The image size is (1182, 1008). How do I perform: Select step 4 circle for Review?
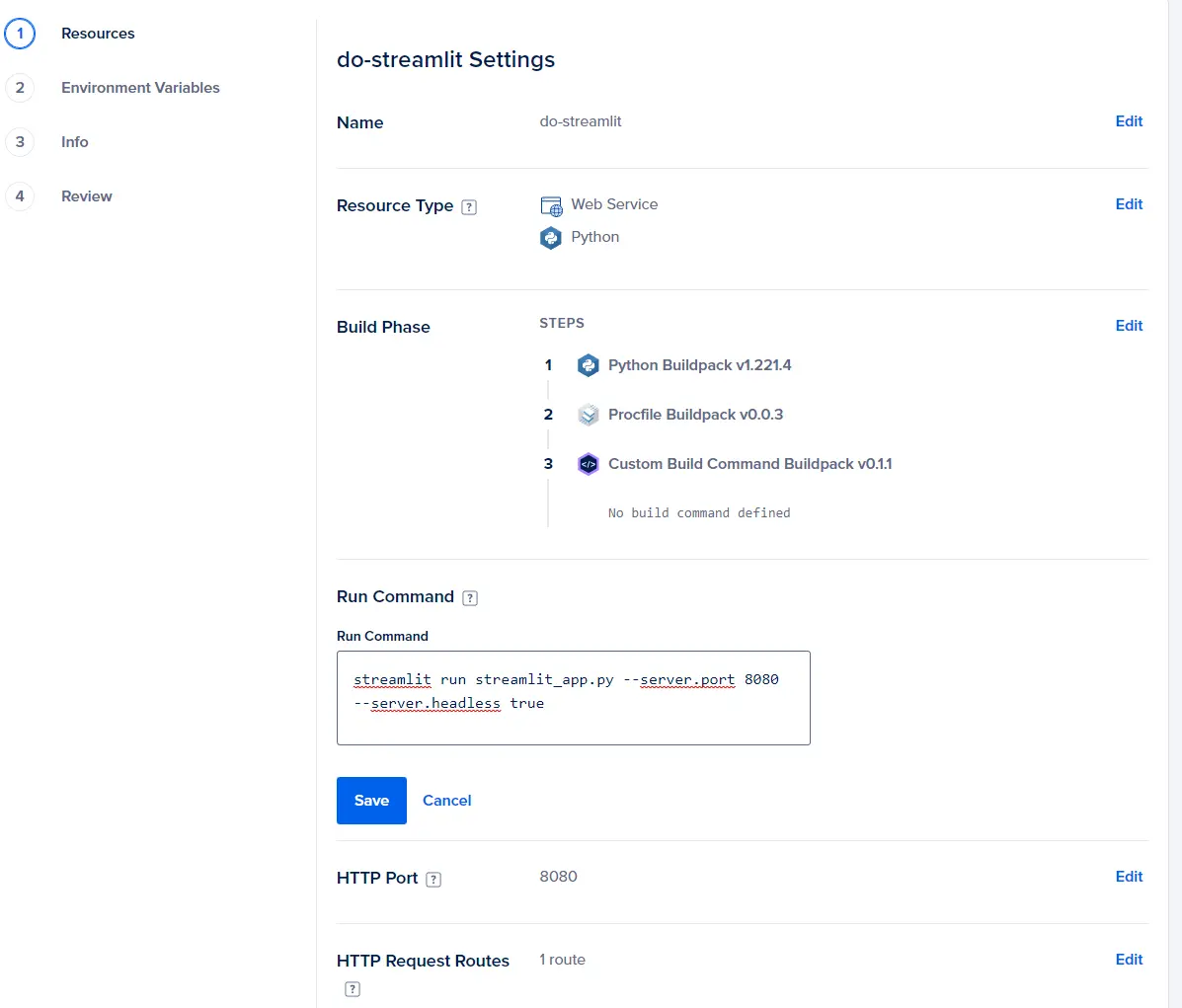(20, 196)
